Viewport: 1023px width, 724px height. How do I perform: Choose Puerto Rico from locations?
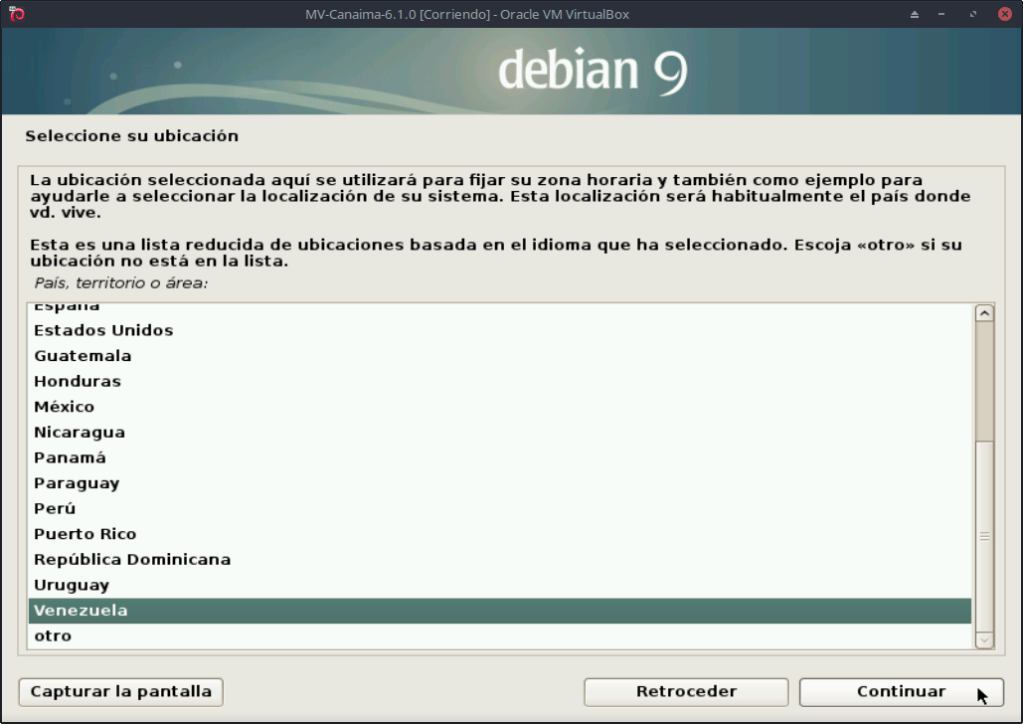click(x=85, y=534)
